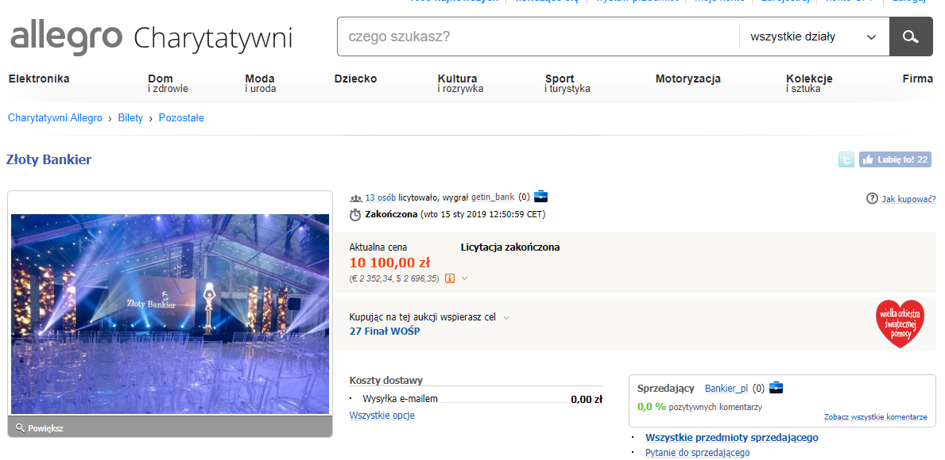Click the Wysyłka e-mailem delivery row
Image resolution: width=945 pixels, height=460 pixels.
tap(476, 399)
